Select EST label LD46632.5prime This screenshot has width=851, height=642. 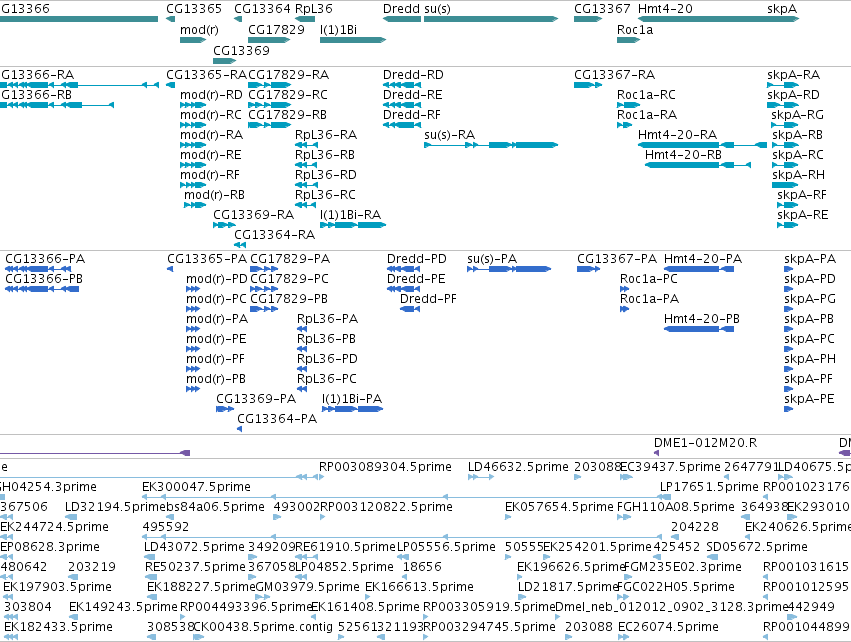click(518, 467)
